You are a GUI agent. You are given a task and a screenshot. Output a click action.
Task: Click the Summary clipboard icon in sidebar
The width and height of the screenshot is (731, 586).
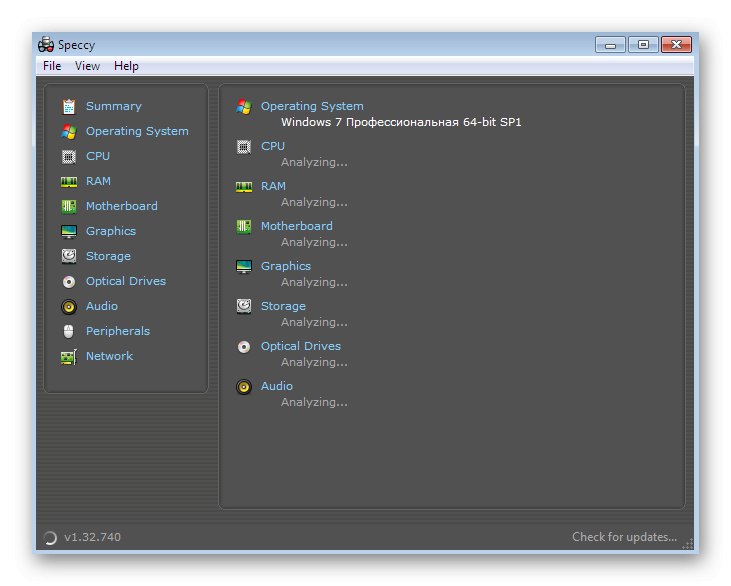point(69,107)
